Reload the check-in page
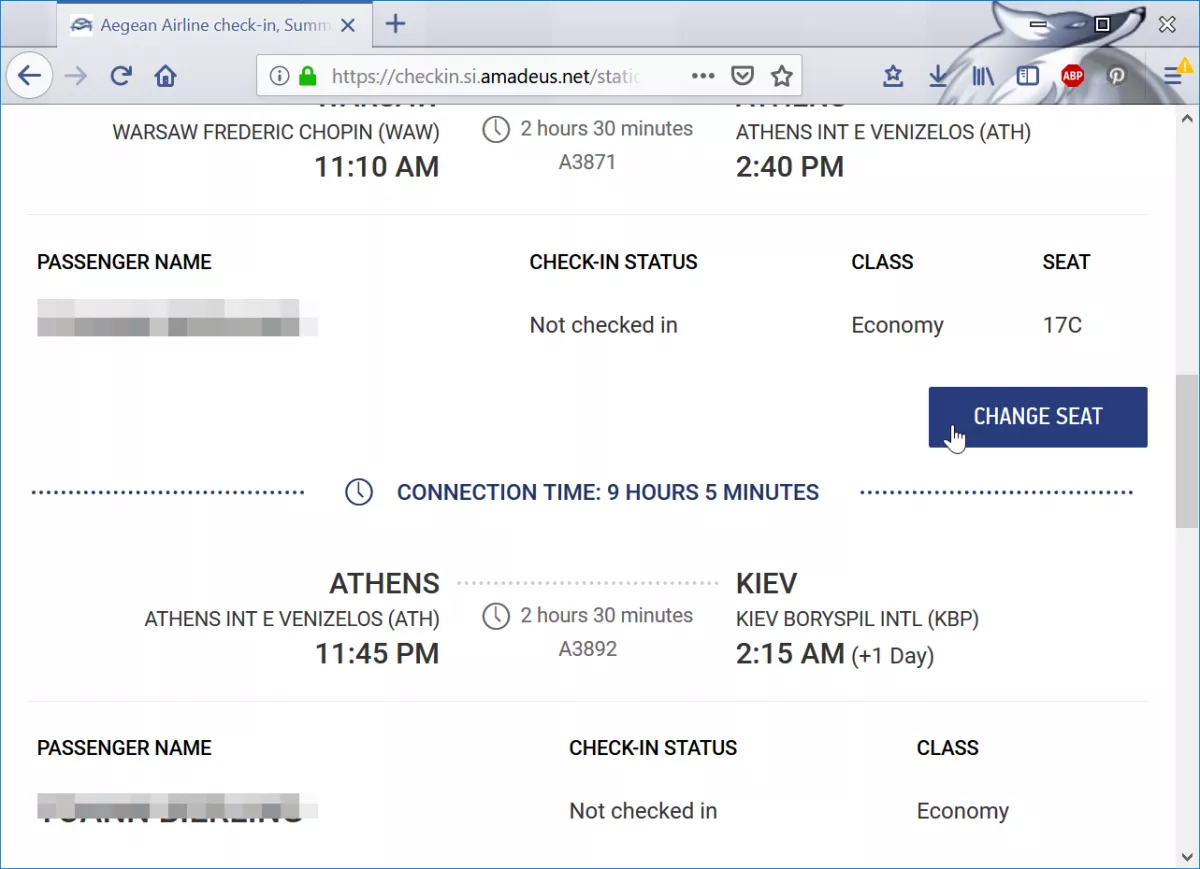1200x869 pixels. tap(120, 75)
